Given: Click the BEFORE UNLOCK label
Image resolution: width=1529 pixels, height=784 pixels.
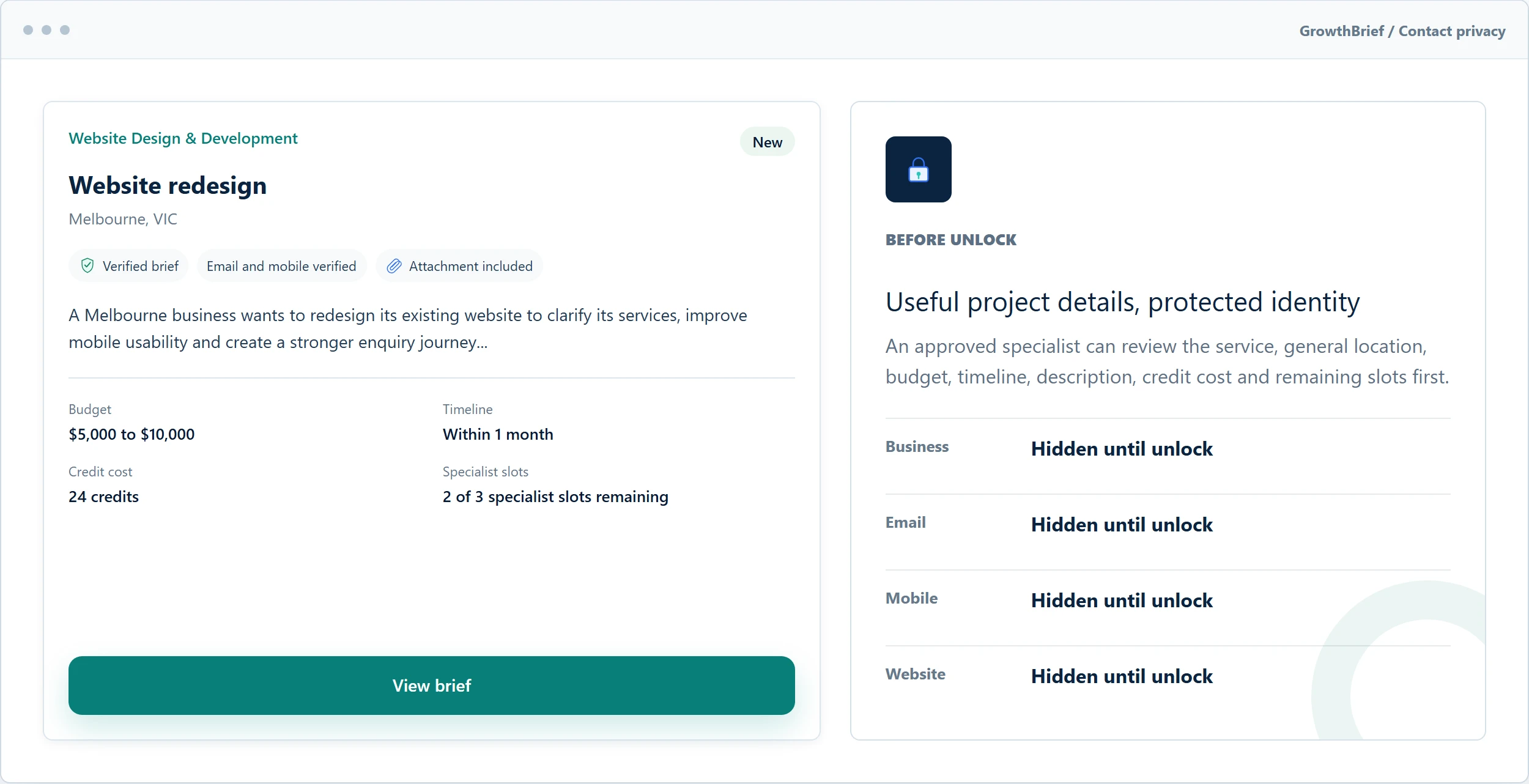Looking at the screenshot, I should click(951, 240).
